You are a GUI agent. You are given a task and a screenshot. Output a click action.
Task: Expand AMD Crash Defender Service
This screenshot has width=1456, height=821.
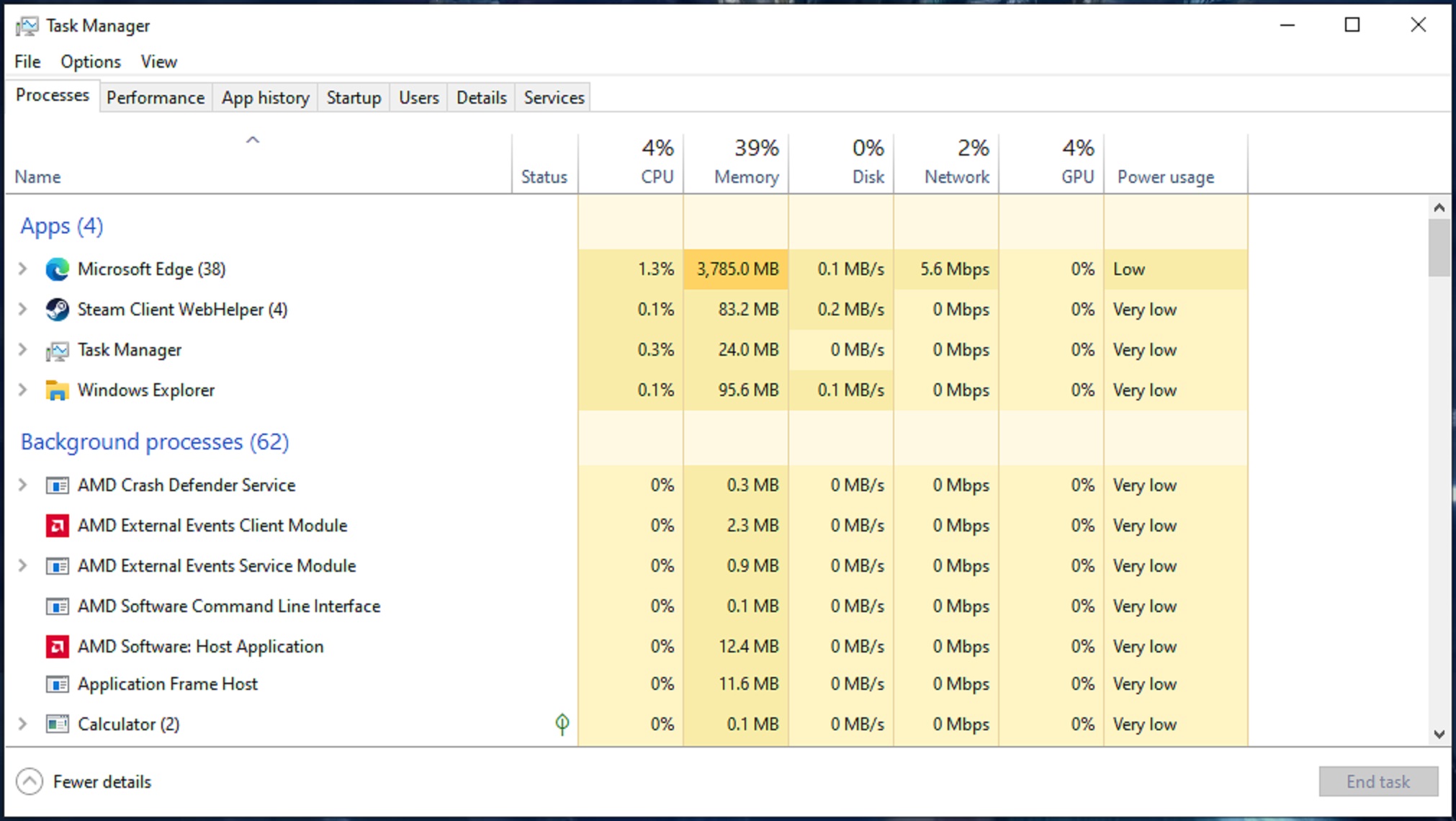22,485
